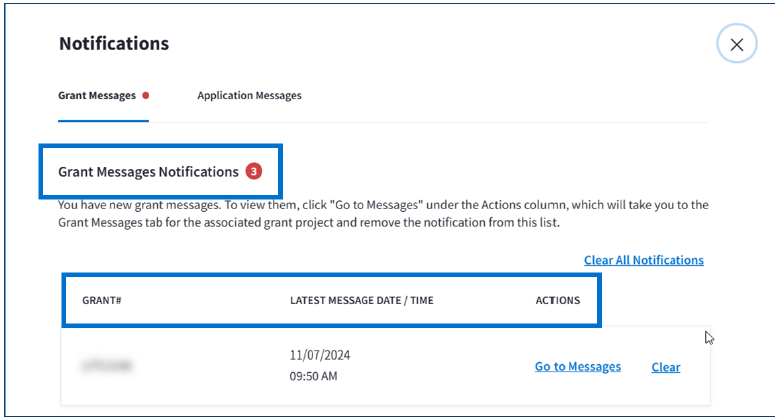The height and width of the screenshot is (420, 778).
Task: Click the blue underline beneath Grant Messages tab
Action: pyautogui.click(x=103, y=120)
